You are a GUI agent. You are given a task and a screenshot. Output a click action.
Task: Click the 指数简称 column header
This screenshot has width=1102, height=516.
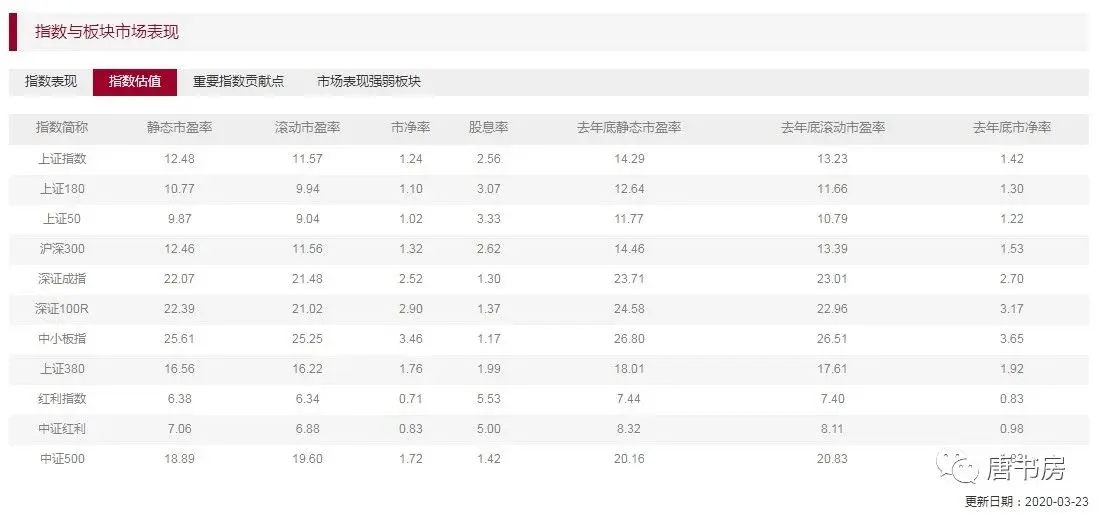[62, 128]
